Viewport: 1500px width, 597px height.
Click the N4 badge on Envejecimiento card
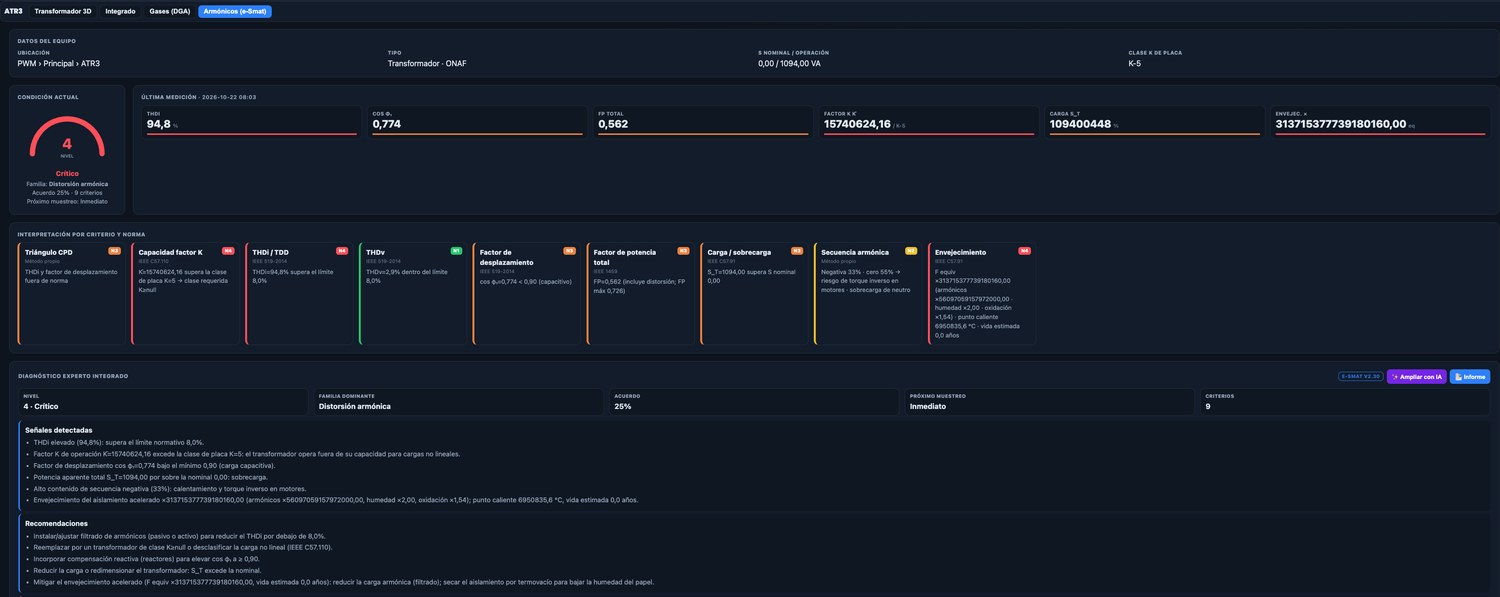[1025, 251]
